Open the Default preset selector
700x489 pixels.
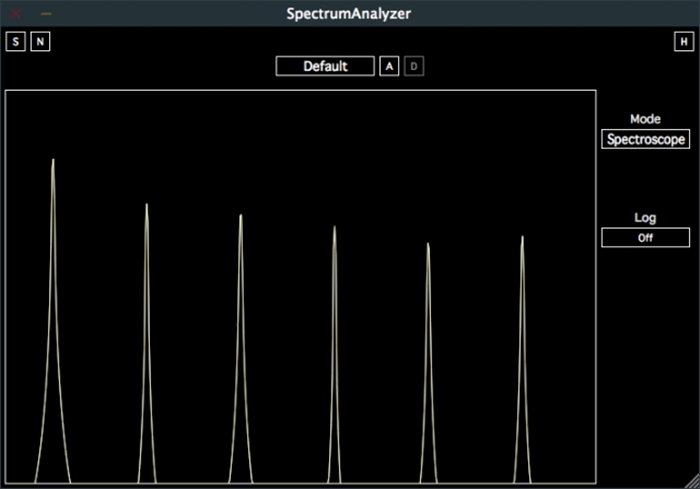click(325, 66)
